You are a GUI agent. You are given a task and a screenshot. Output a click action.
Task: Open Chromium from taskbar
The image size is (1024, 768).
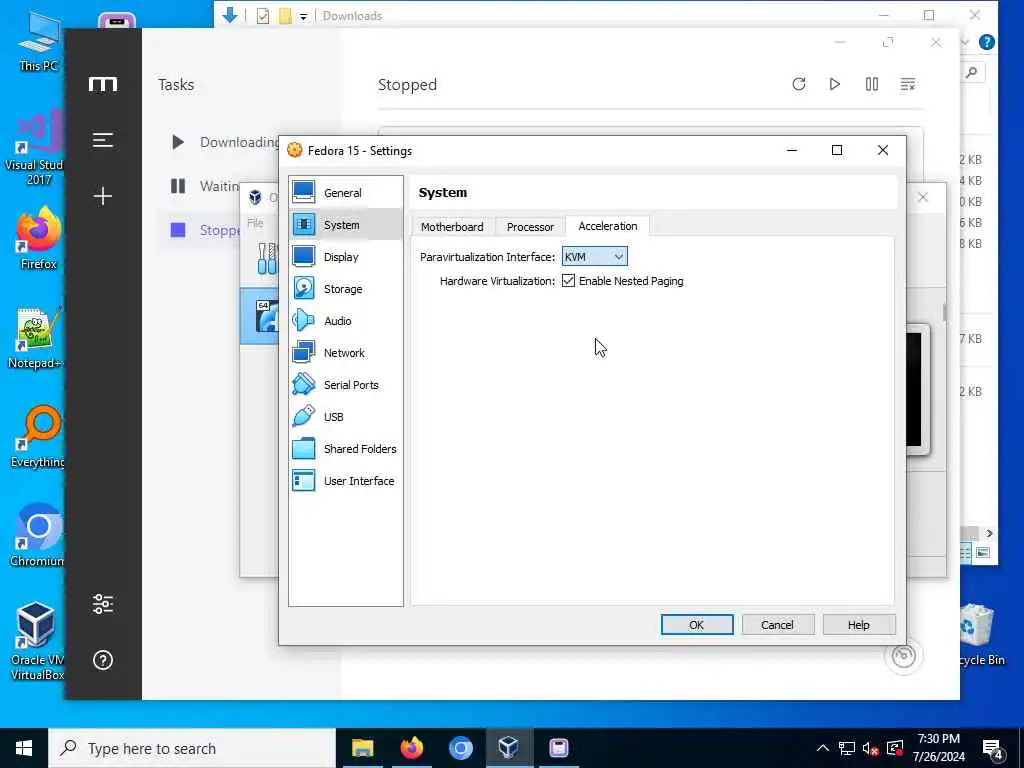pos(460,748)
